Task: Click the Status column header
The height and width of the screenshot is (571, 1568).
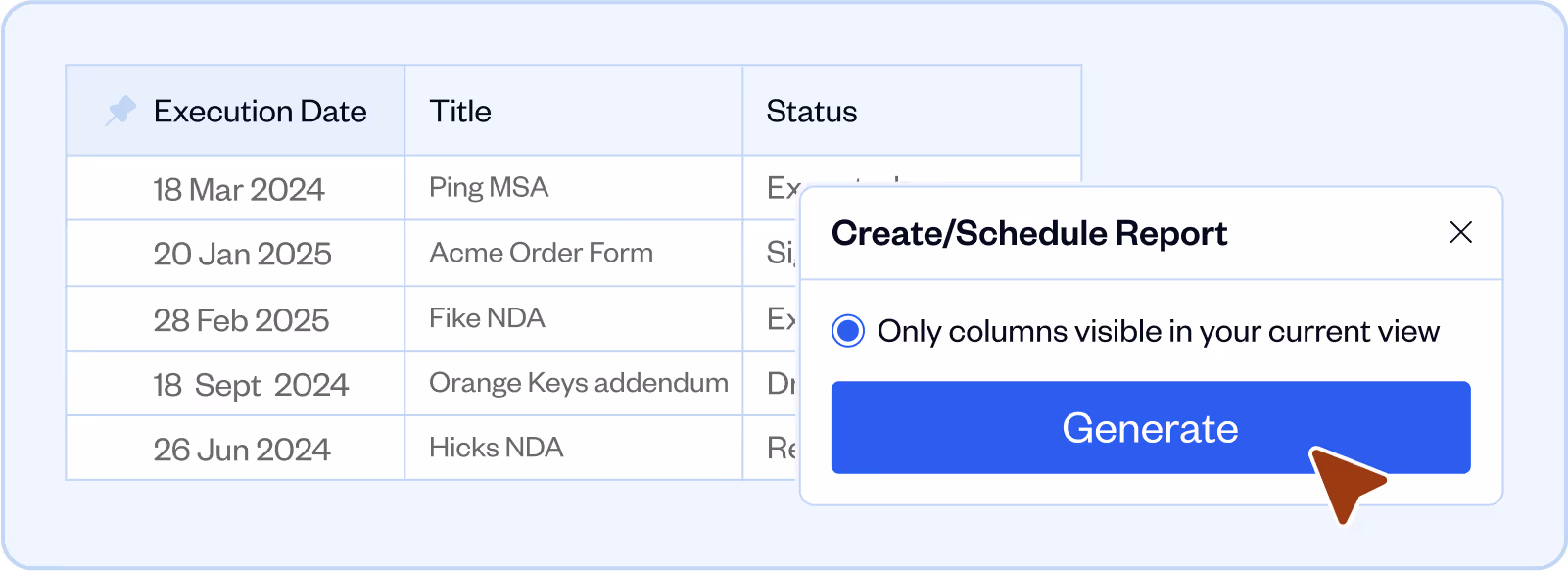Action: click(812, 112)
